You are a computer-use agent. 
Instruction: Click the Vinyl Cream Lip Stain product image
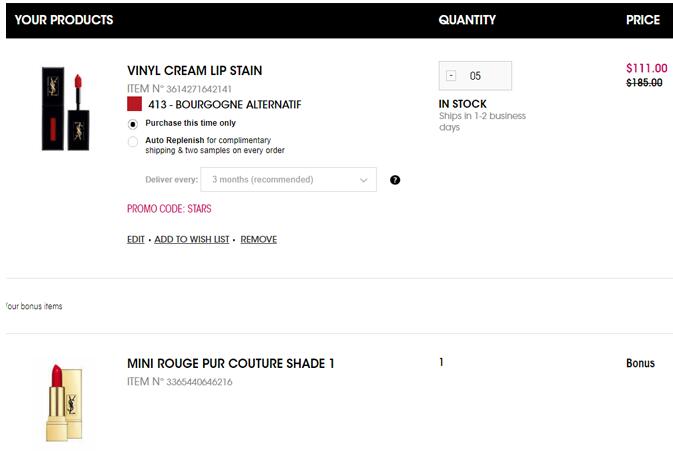tap(66, 109)
